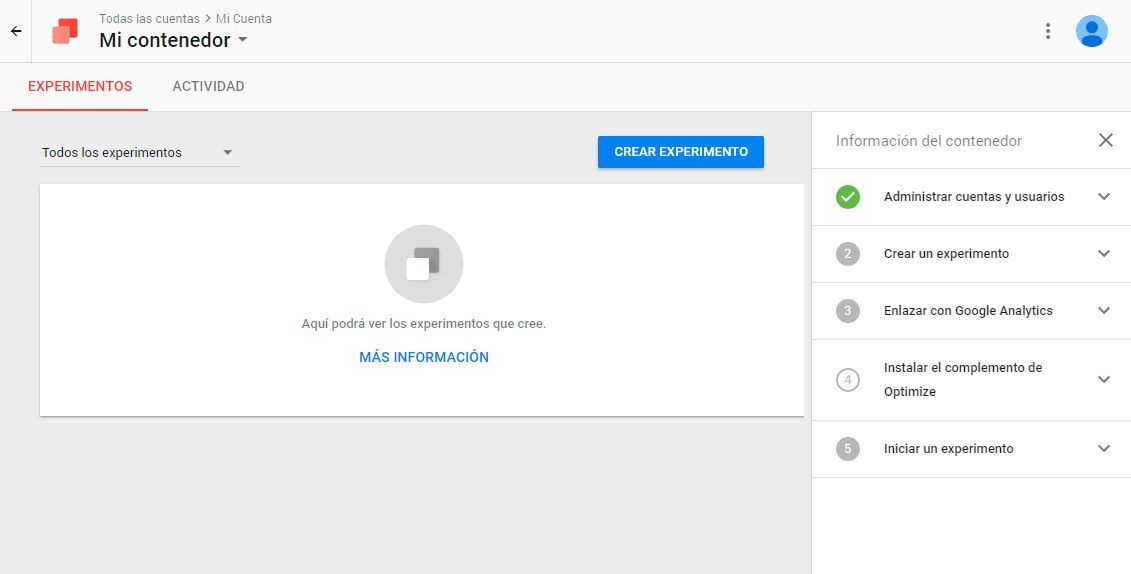Image resolution: width=1131 pixels, height=574 pixels.
Task: Go back with the left arrow icon
Action: click(x=16, y=31)
